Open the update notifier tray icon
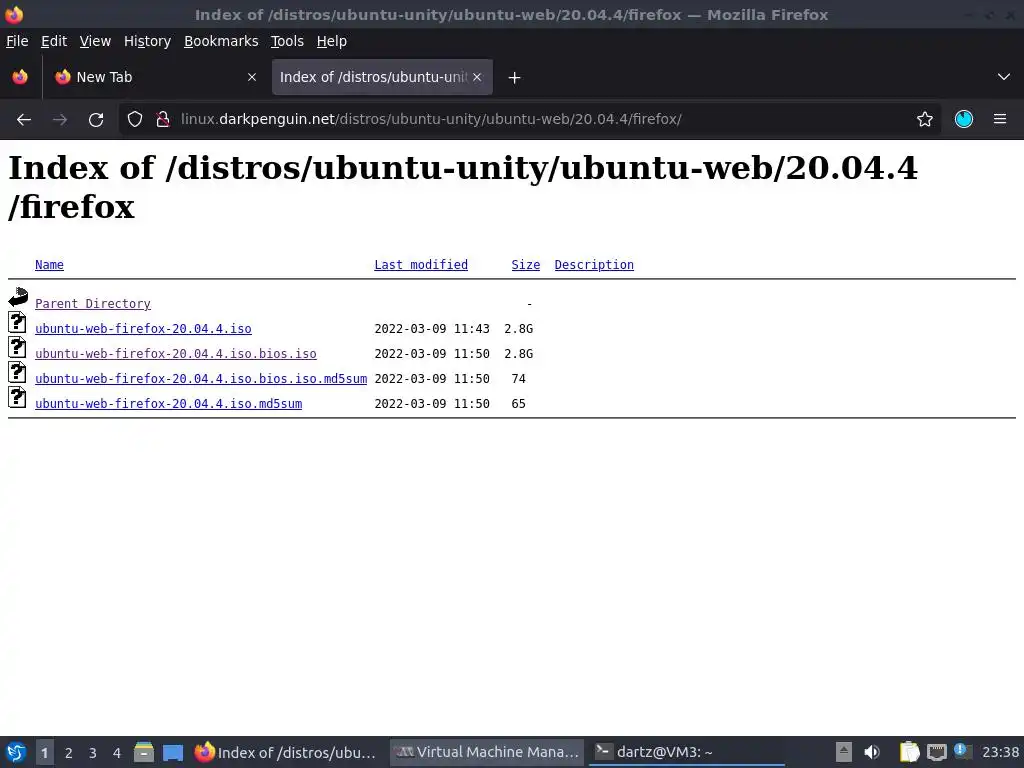 963,751
